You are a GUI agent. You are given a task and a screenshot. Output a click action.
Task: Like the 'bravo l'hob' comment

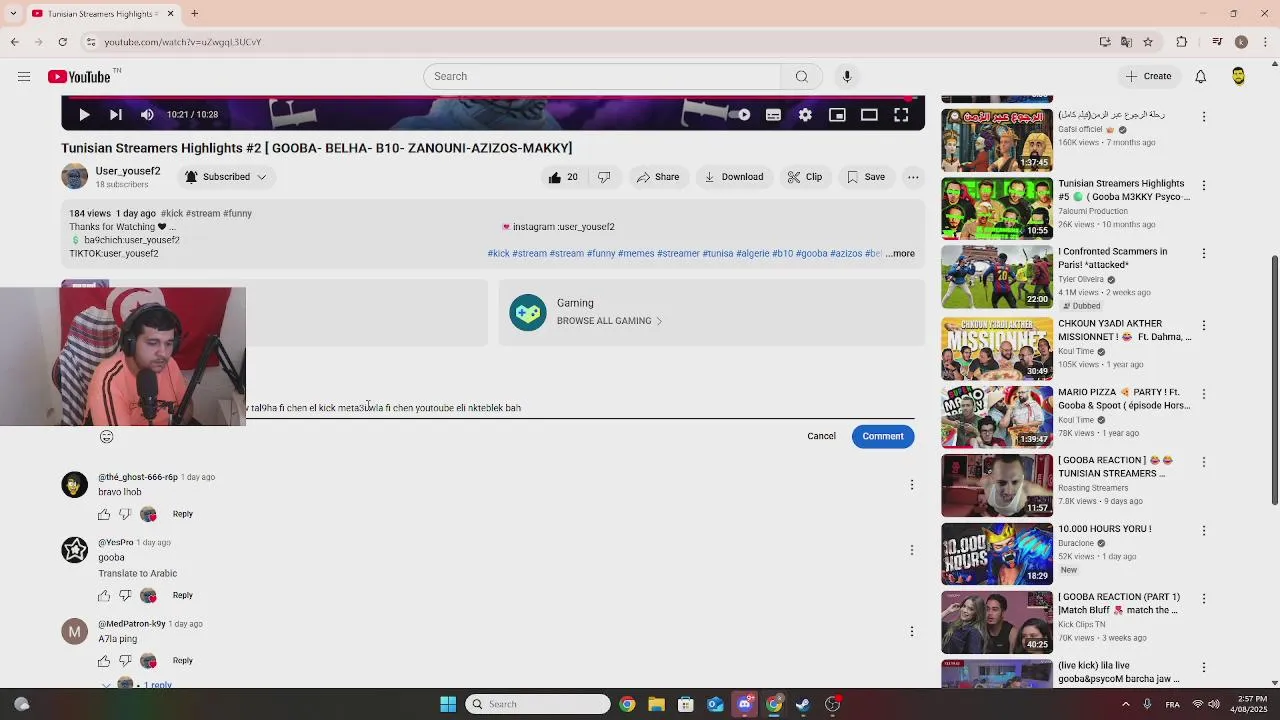[104, 514]
